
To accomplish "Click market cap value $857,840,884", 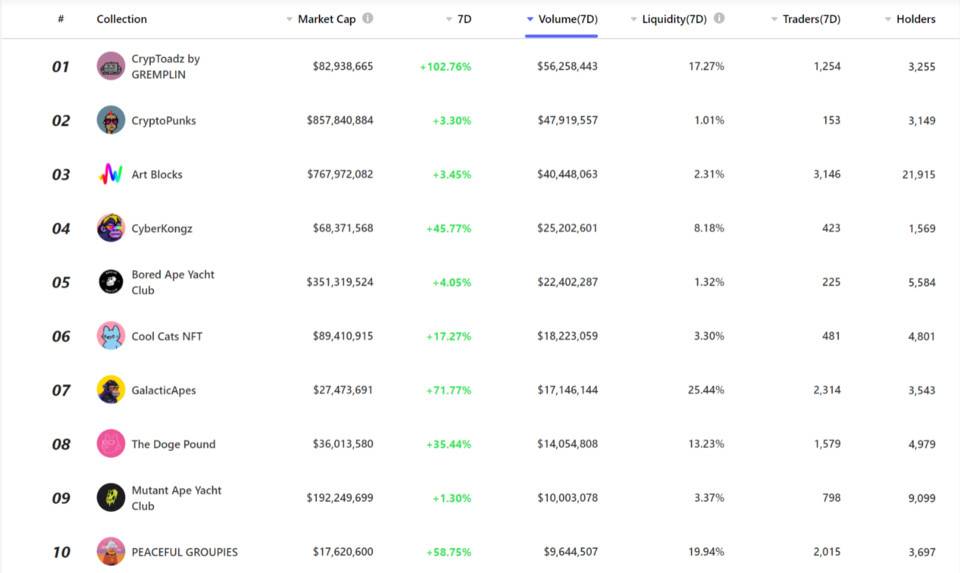I will [x=340, y=120].
